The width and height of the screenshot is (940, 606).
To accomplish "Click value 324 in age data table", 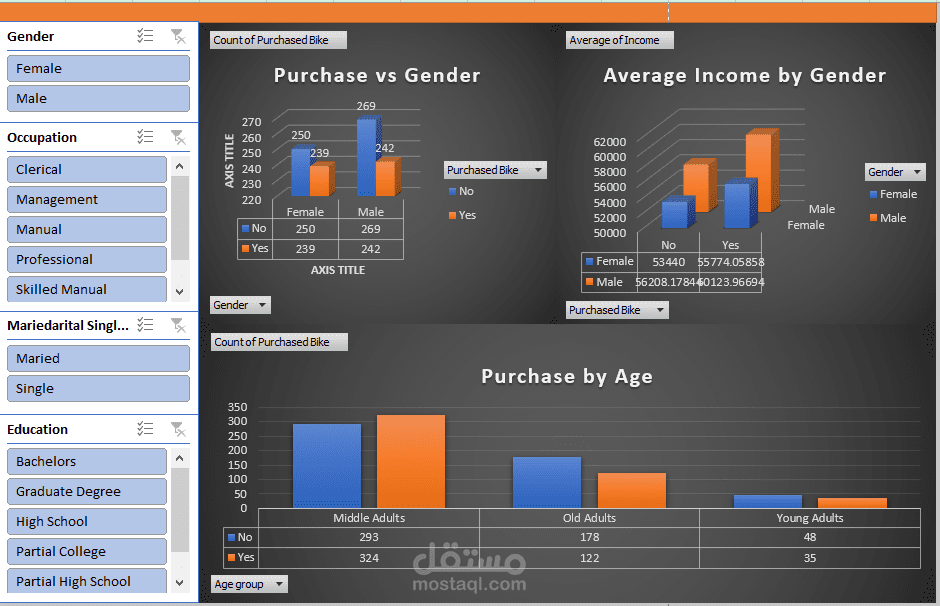I will pyautogui.click(x=369, y=557).
